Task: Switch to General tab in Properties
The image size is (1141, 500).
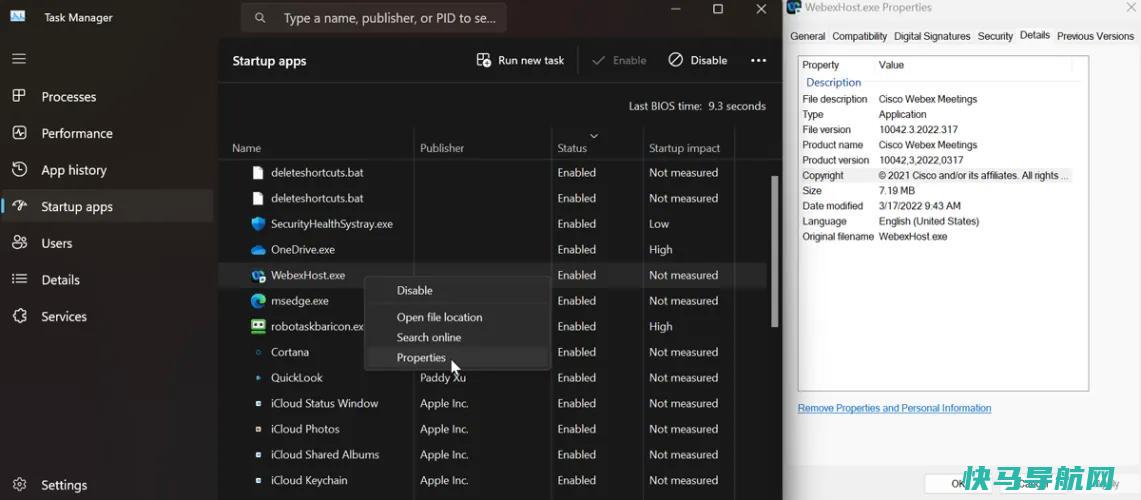Action: coord(808,36)
